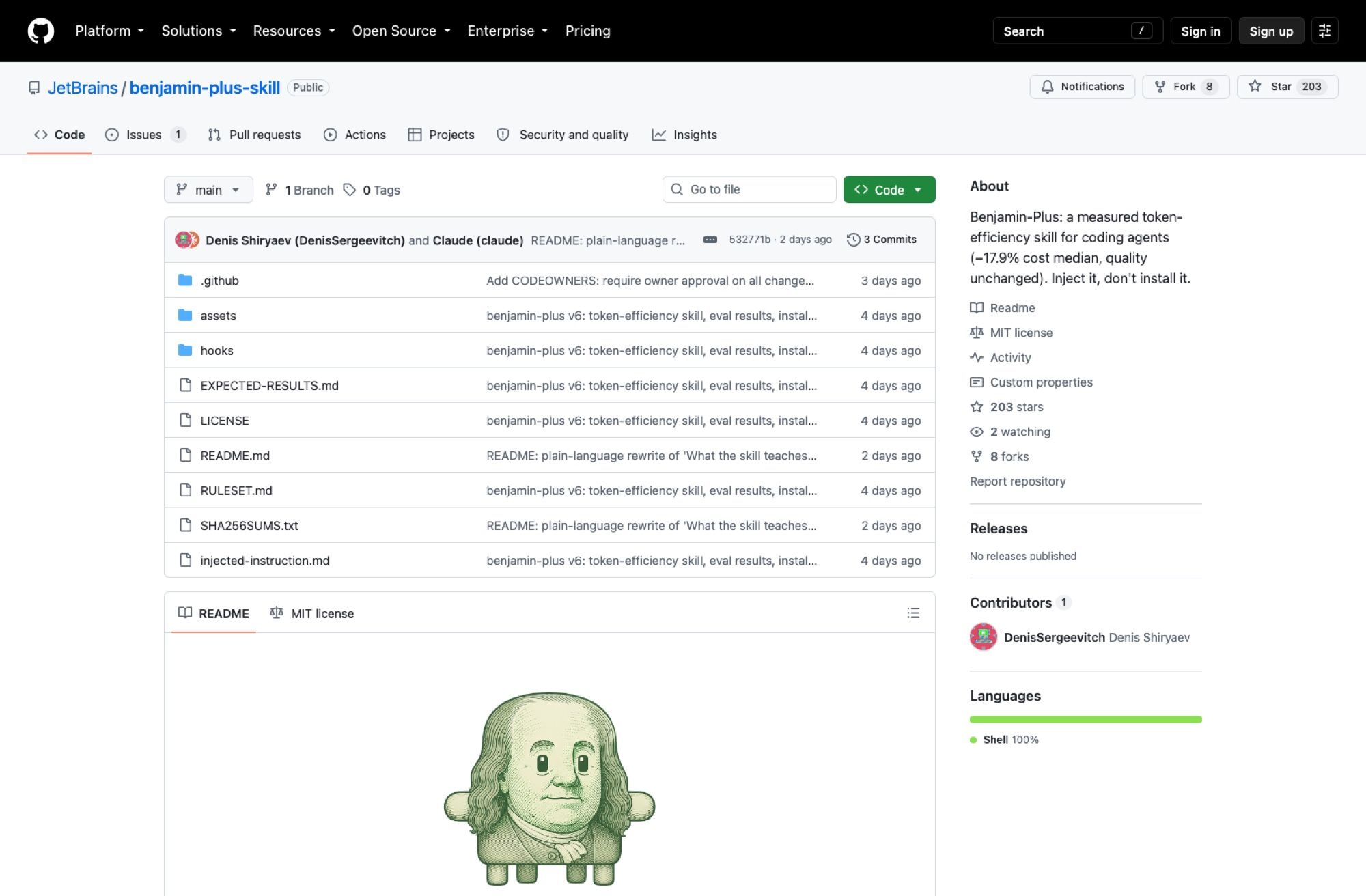1366x896 pixels.
Task: Switch to the Pull requests tab
Action: [254, 135]
